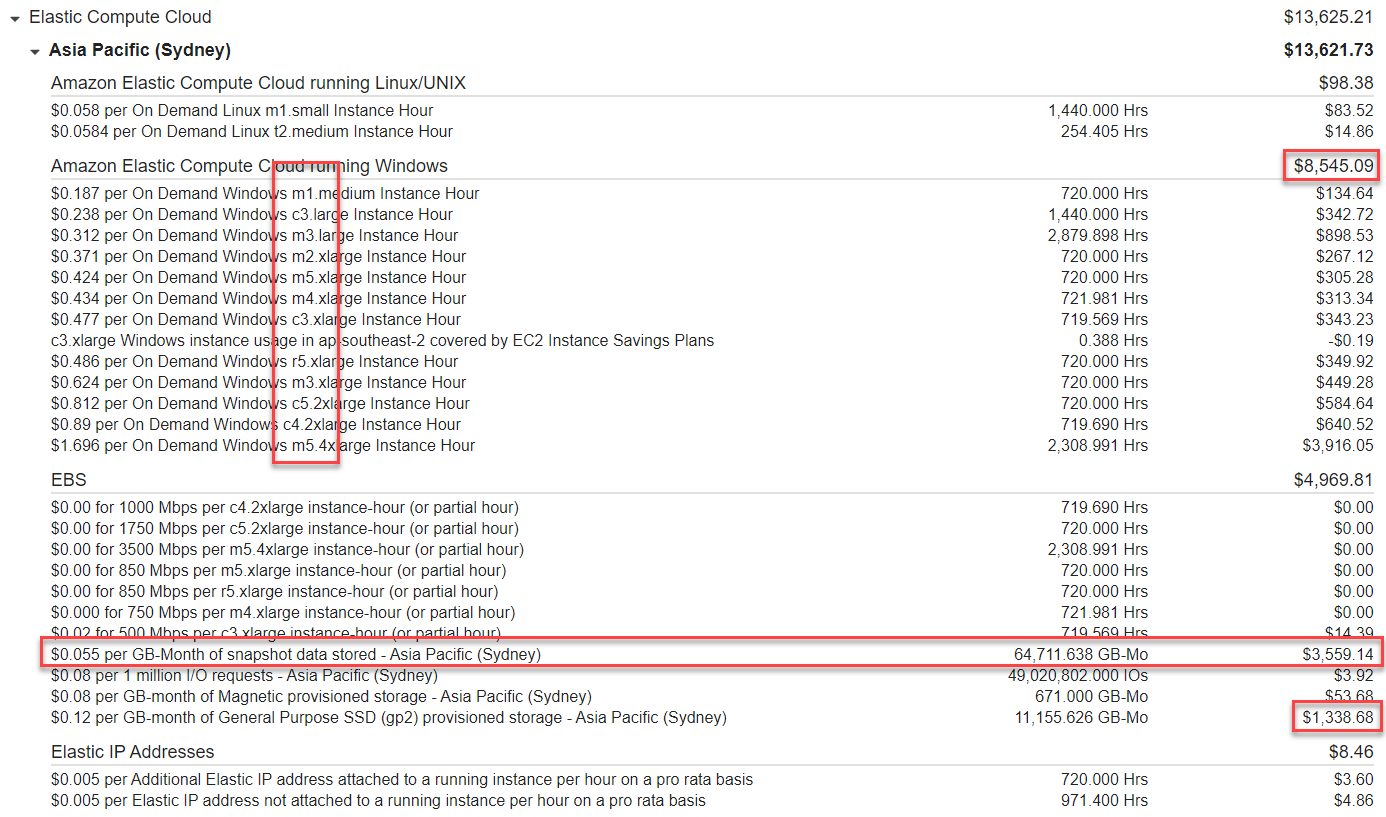Select Asia Pacific (Sydney) region label
Viewport: 1386px width, 817px height.
click(x=139, y=50)
